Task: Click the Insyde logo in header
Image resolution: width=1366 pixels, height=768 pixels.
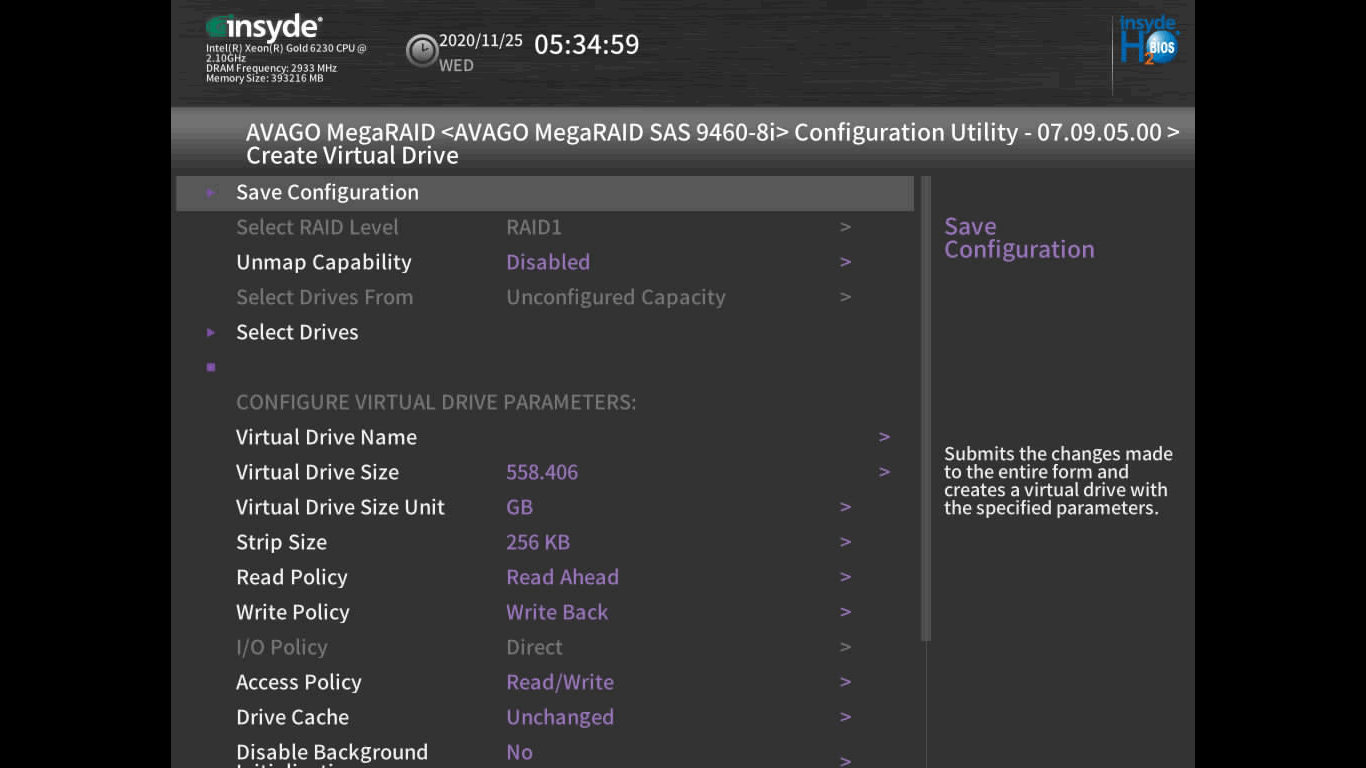Action: click(x=265, y=28)
